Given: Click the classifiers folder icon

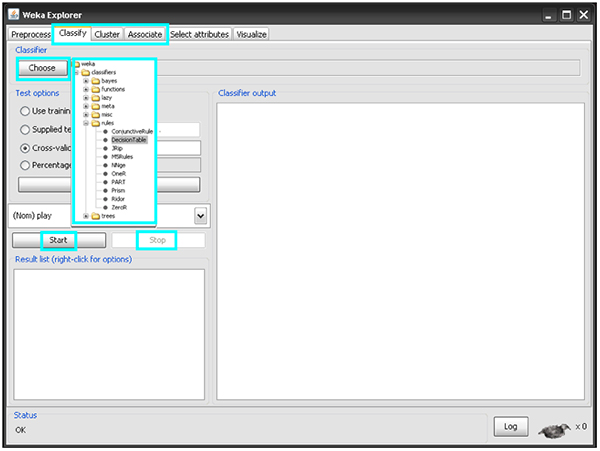Looking at the screenshot, I should click(86, 72).
